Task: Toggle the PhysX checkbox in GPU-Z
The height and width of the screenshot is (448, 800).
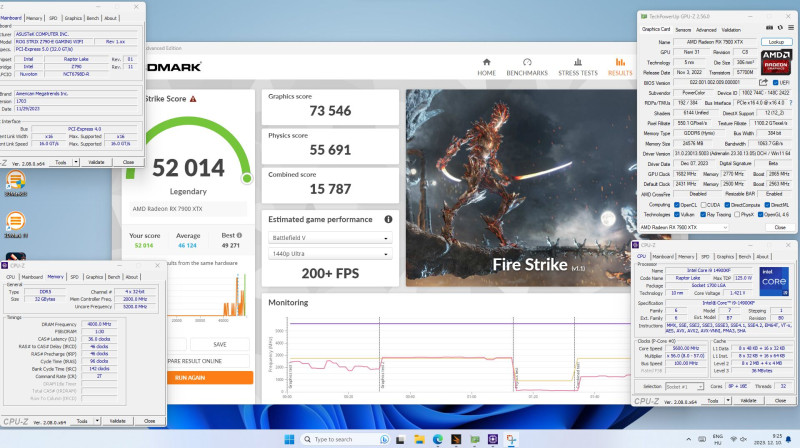Action: point(737,214)
